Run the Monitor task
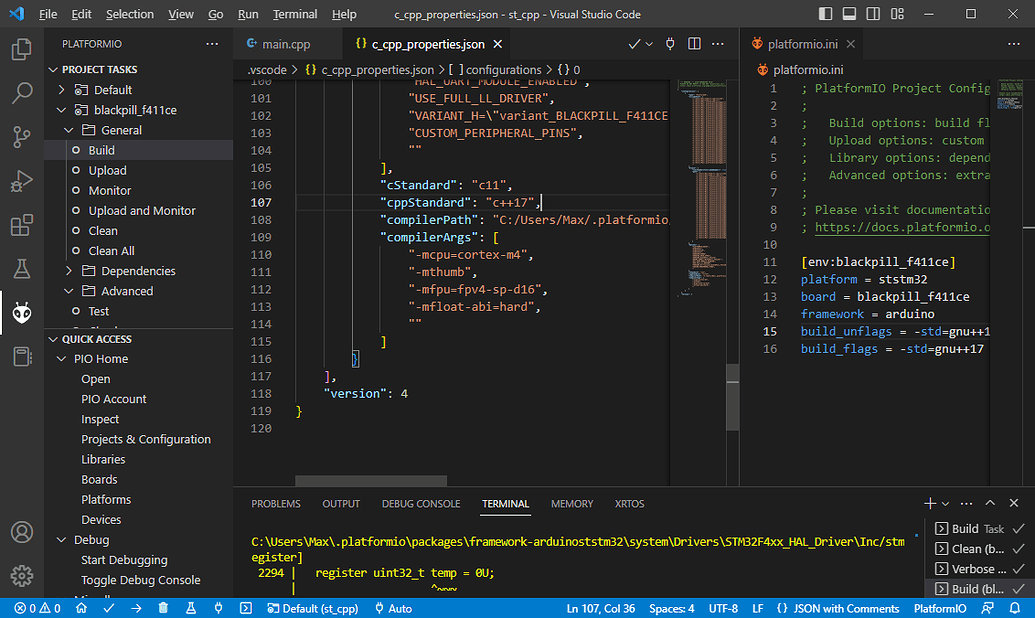 coord(139,190)
